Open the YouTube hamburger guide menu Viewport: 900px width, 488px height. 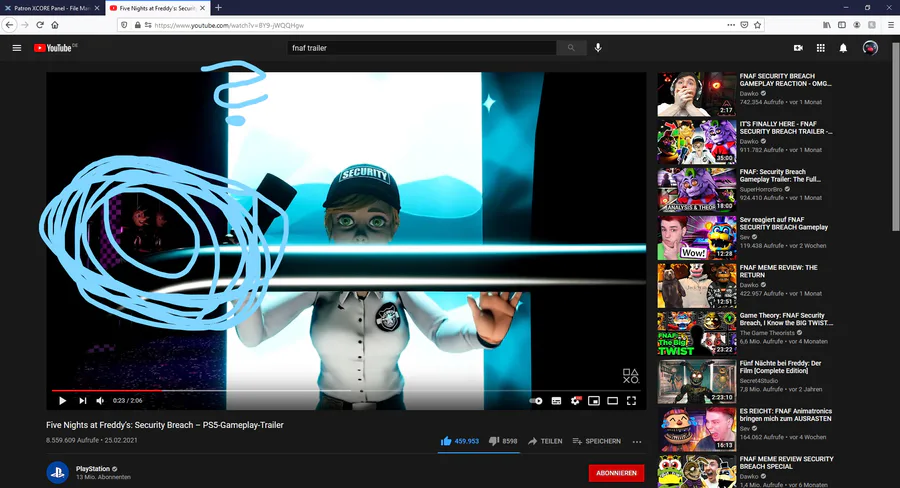(x=17, y=48)
